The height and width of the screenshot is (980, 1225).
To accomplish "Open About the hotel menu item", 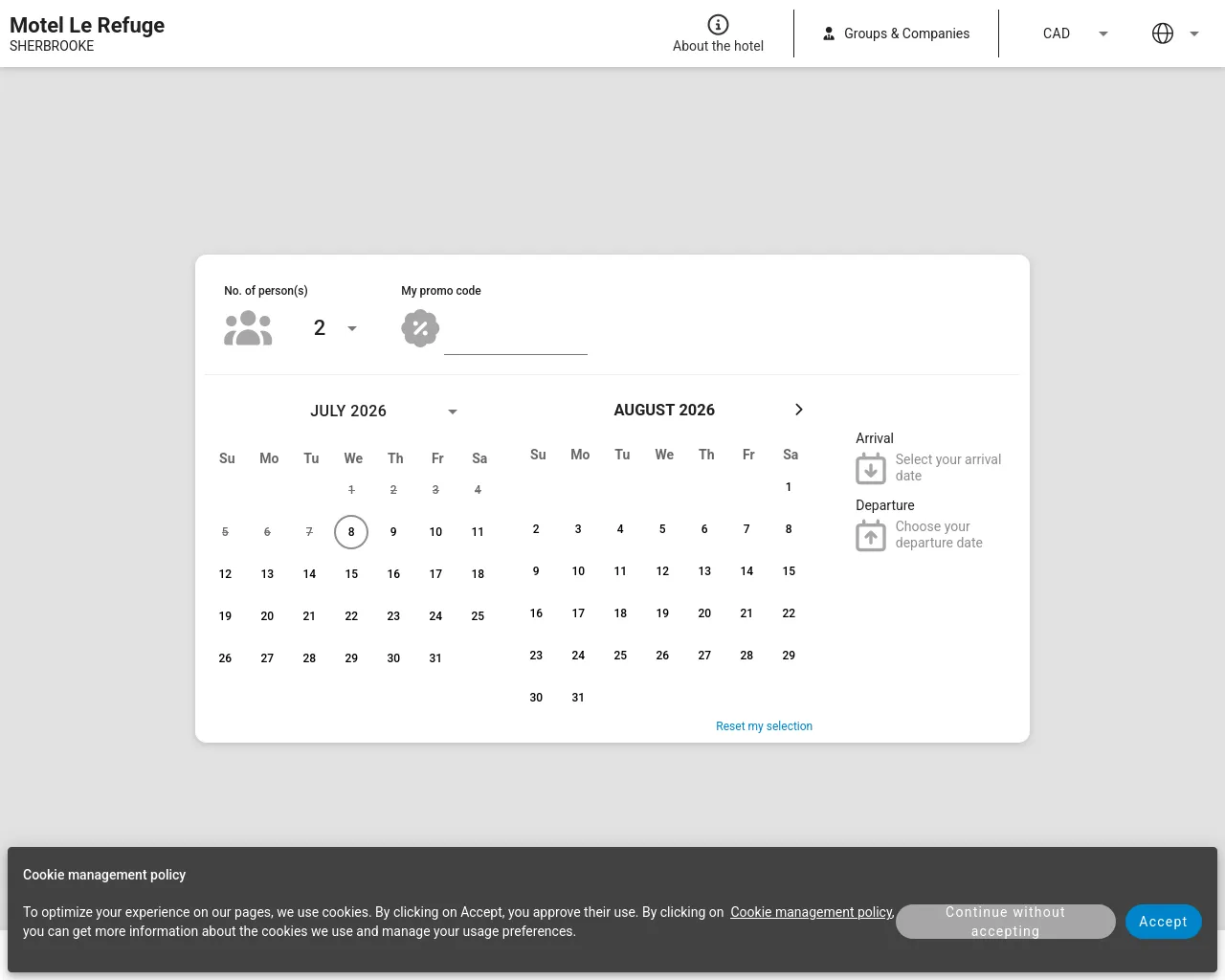I will [718, 33].
